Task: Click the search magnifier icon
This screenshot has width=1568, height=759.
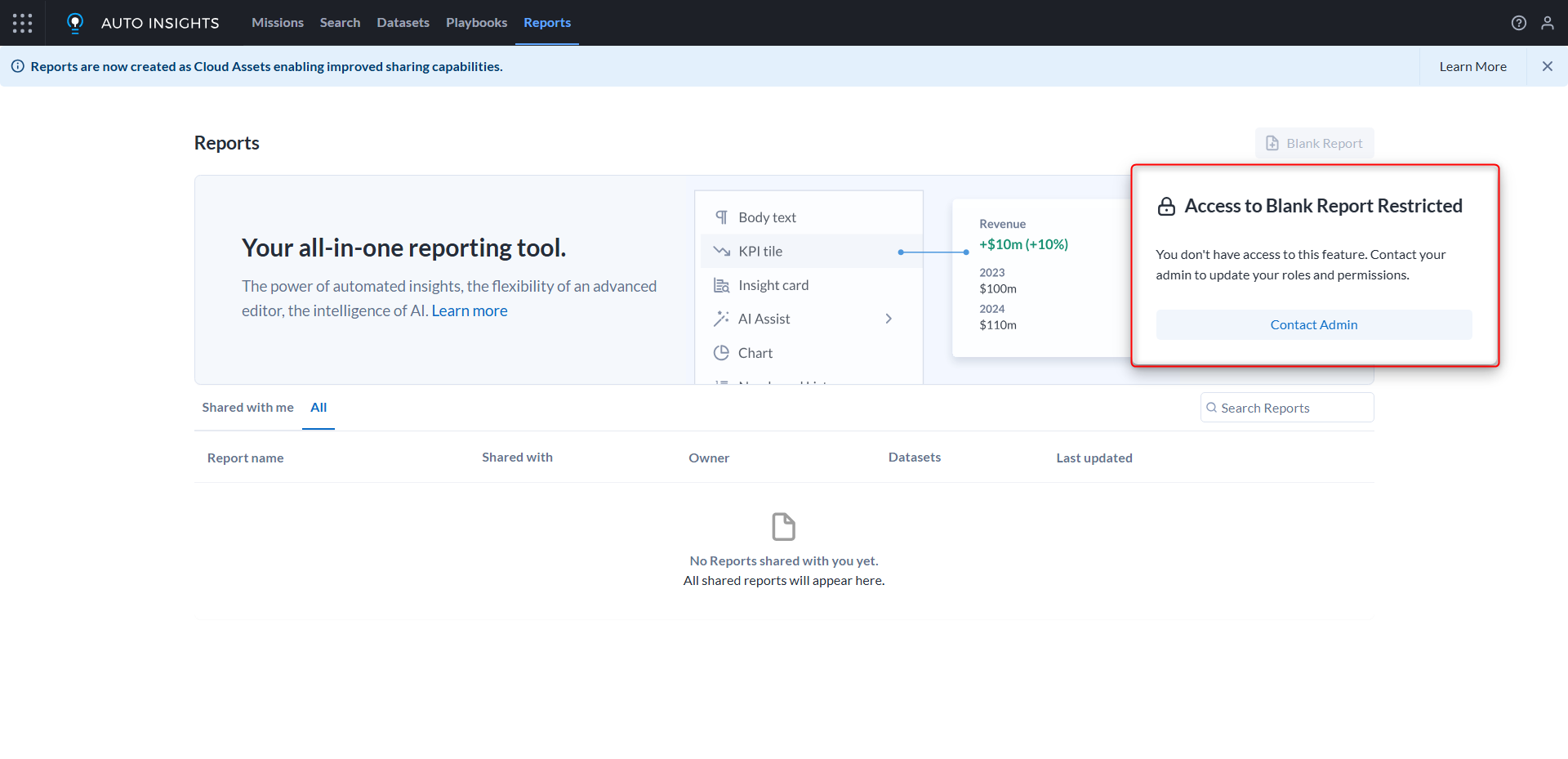Action: [1212, 408]
